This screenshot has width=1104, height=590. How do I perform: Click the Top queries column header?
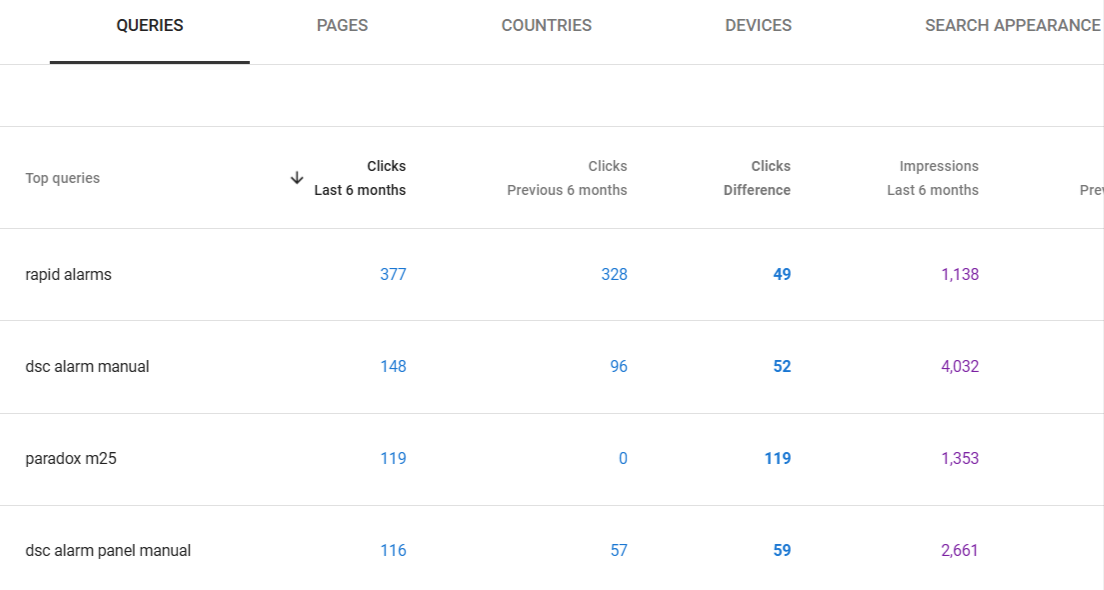[x=63, y=178]
